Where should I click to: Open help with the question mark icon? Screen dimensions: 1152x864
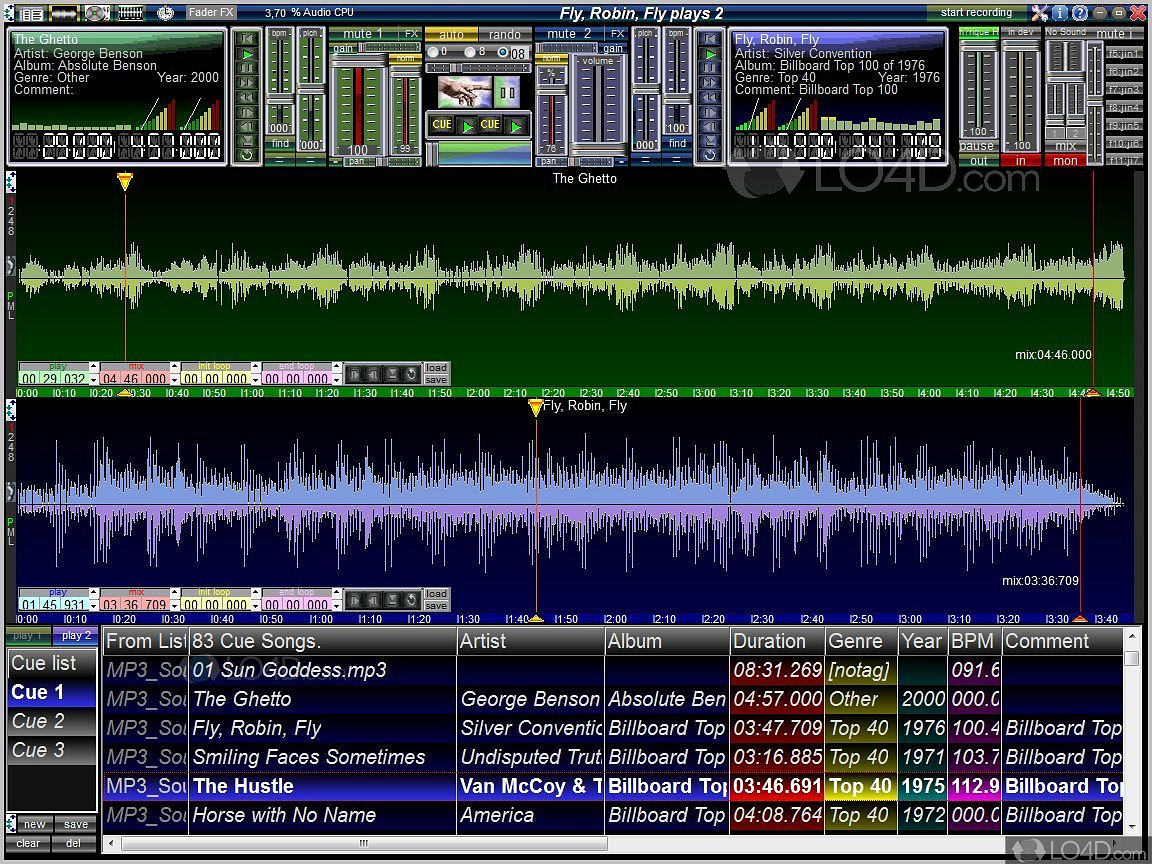1080,13
